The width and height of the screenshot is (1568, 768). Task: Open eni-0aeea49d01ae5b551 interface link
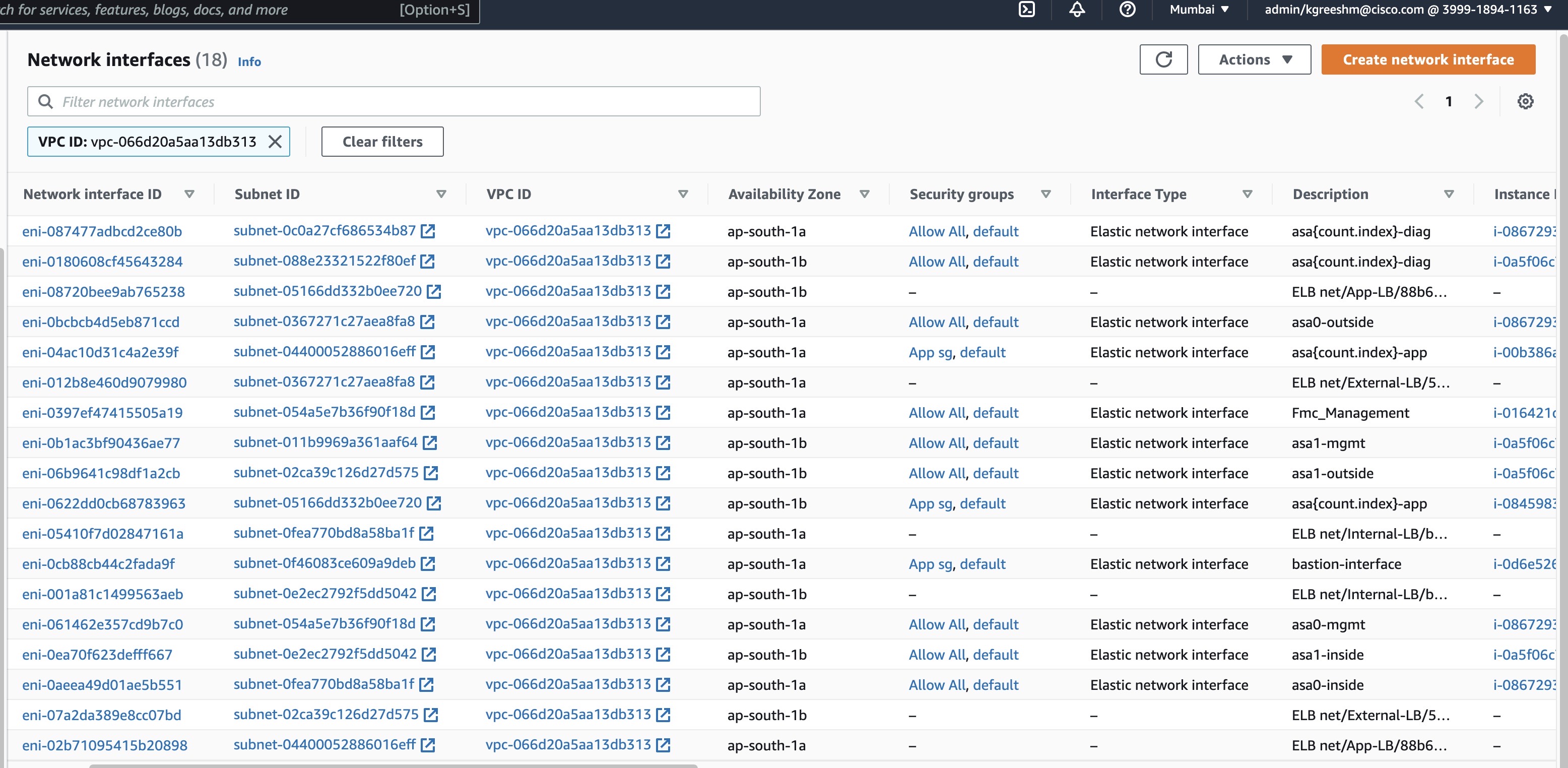pyautogui.click(x=102, y=685)
